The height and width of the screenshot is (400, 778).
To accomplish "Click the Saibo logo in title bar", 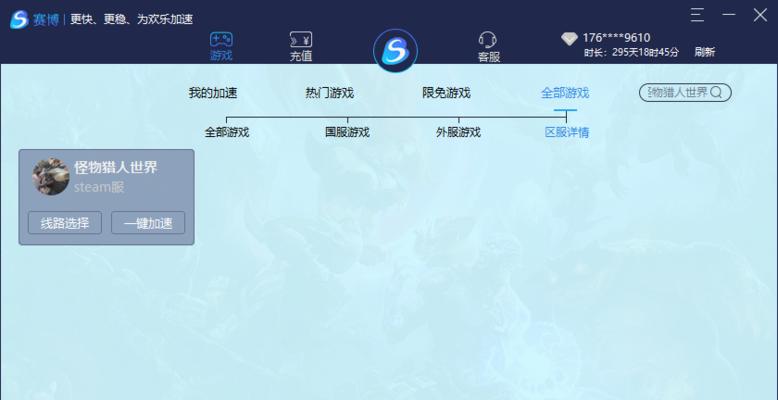I will click(x=19, y=19).
